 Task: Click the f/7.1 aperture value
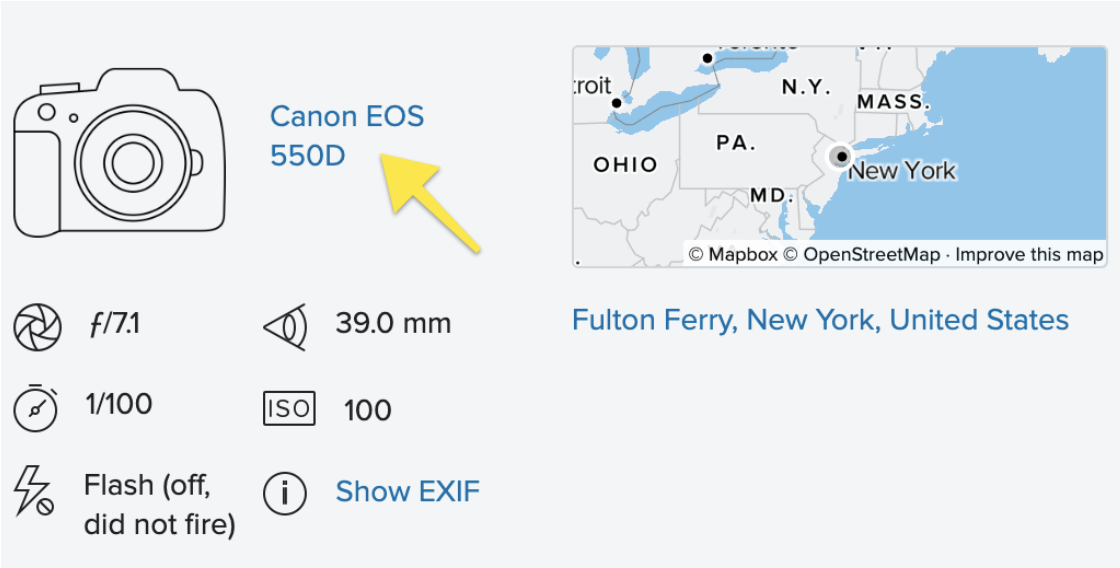[114, 325]
